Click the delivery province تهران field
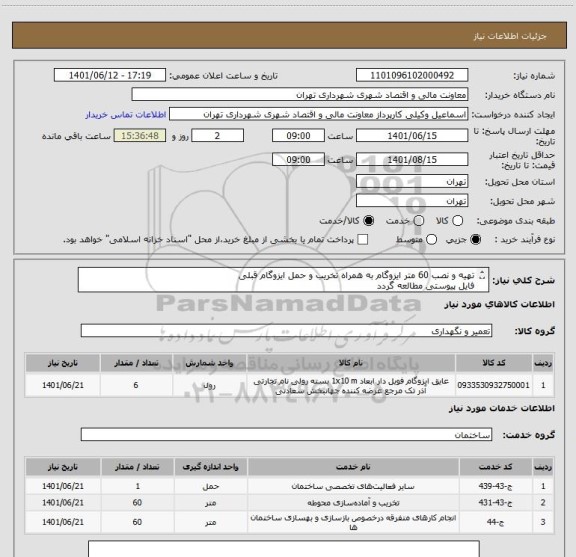 click(x=412, y=182)
